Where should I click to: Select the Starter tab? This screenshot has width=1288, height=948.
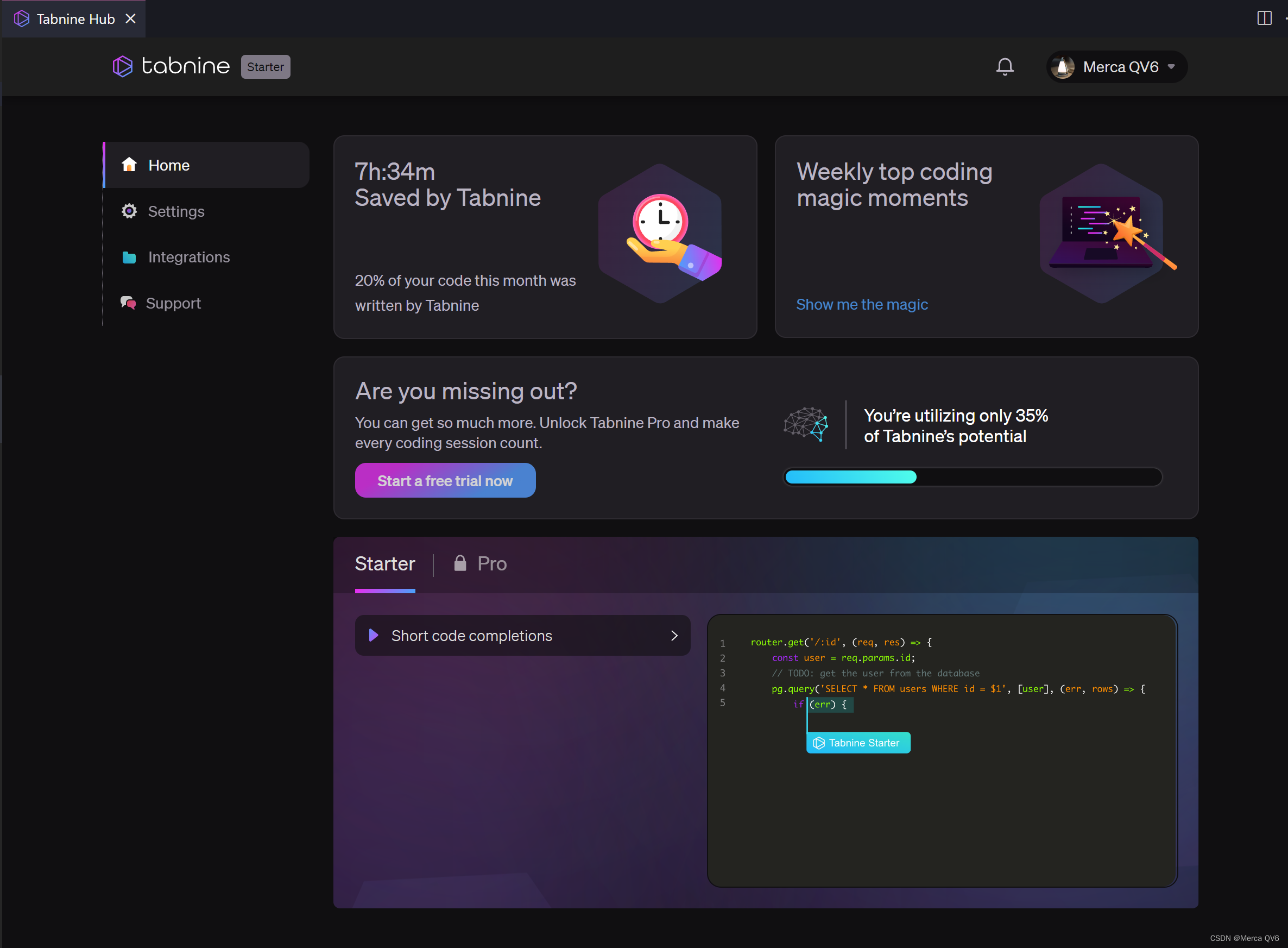[385, 563]
